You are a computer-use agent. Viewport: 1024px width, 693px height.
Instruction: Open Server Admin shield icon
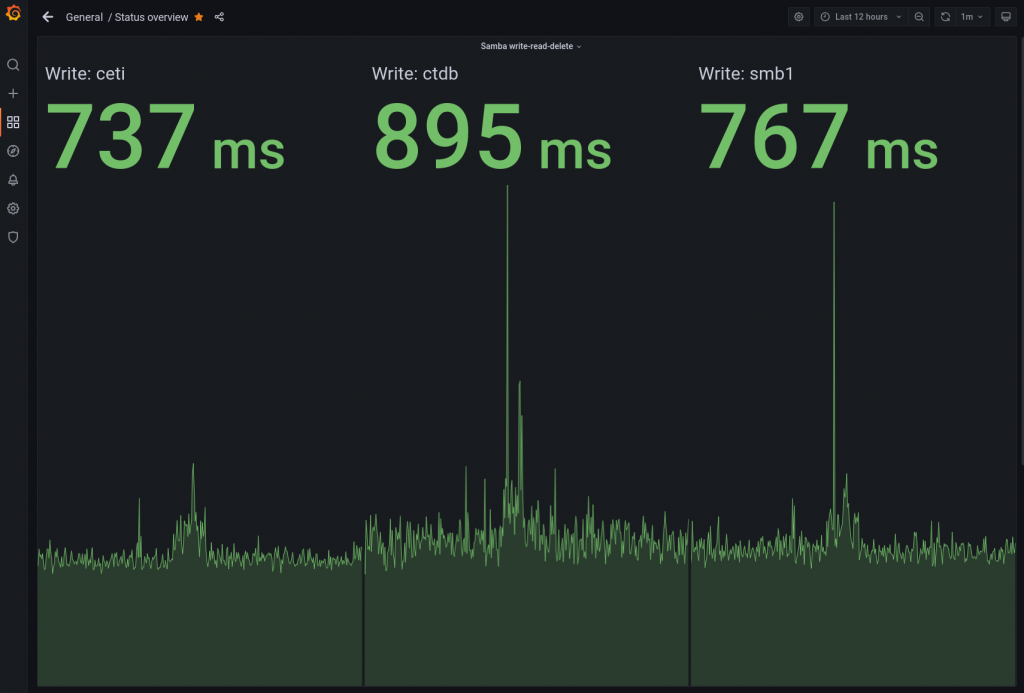point(13,237)
